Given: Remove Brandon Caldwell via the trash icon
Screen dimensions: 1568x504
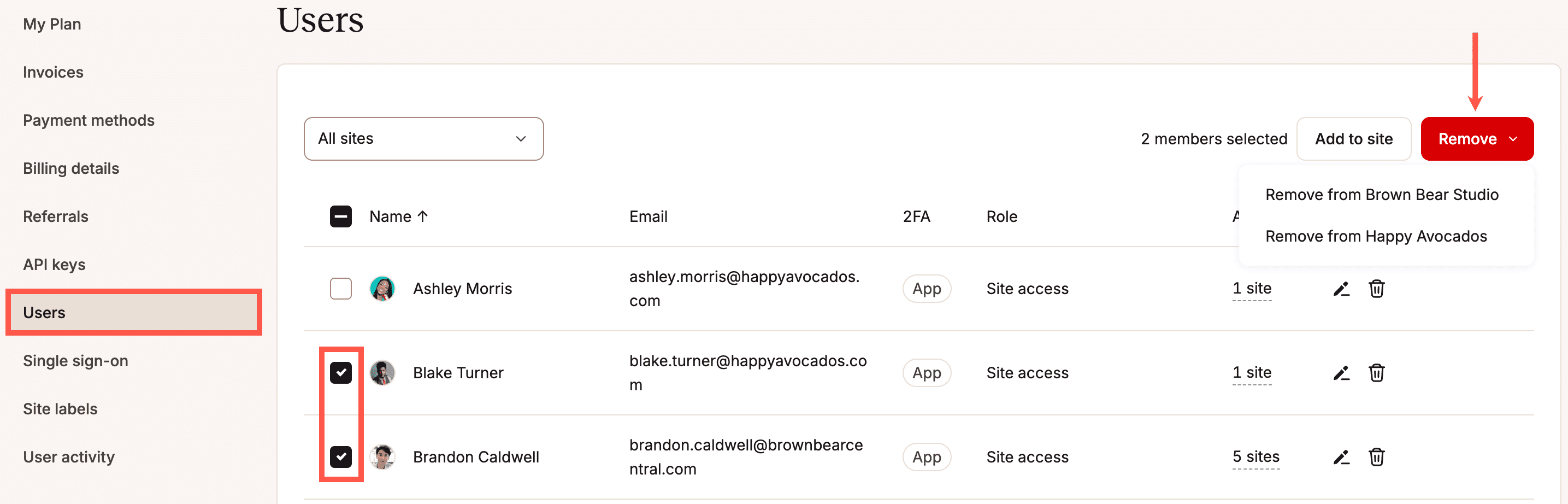Looking at the screenshot, I should coord(1377,456).
